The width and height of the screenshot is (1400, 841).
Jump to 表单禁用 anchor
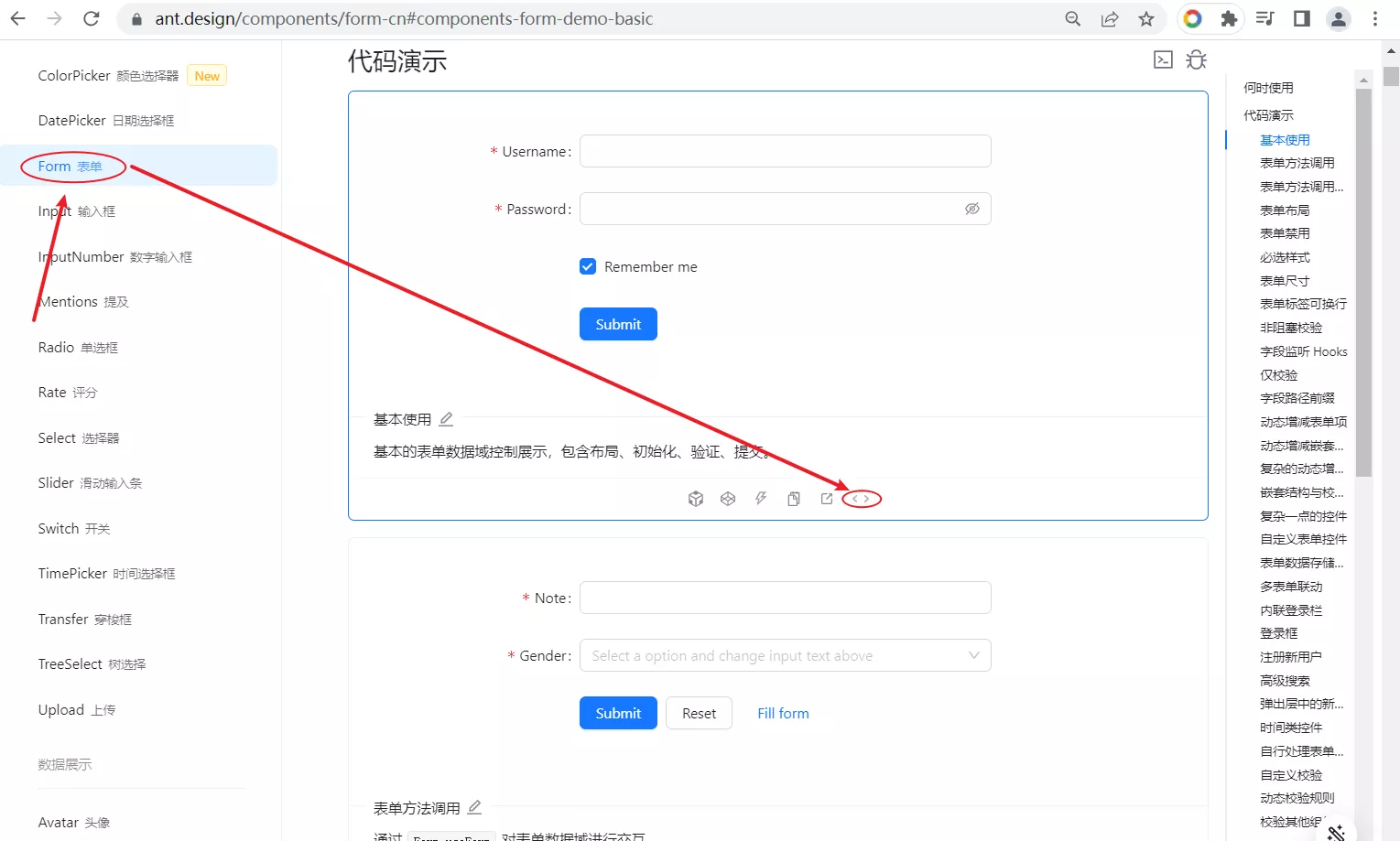point(1285,233)
